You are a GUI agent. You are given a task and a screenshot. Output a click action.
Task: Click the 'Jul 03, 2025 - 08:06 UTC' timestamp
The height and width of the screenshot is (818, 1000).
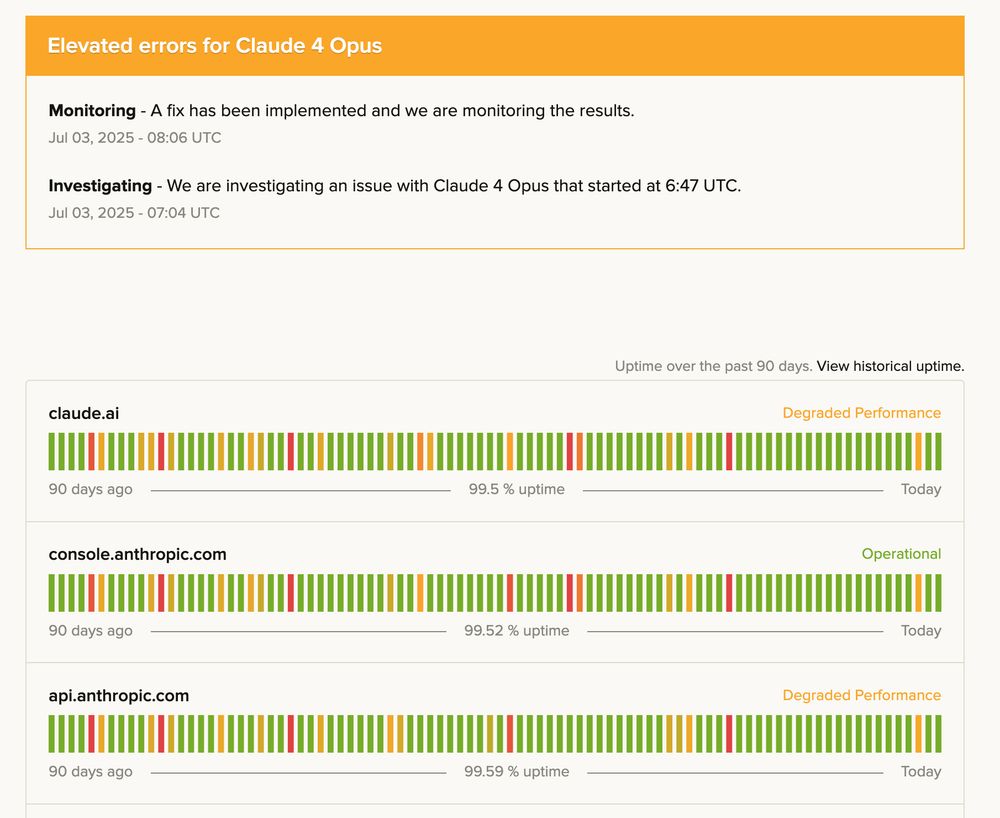(135, 138)
